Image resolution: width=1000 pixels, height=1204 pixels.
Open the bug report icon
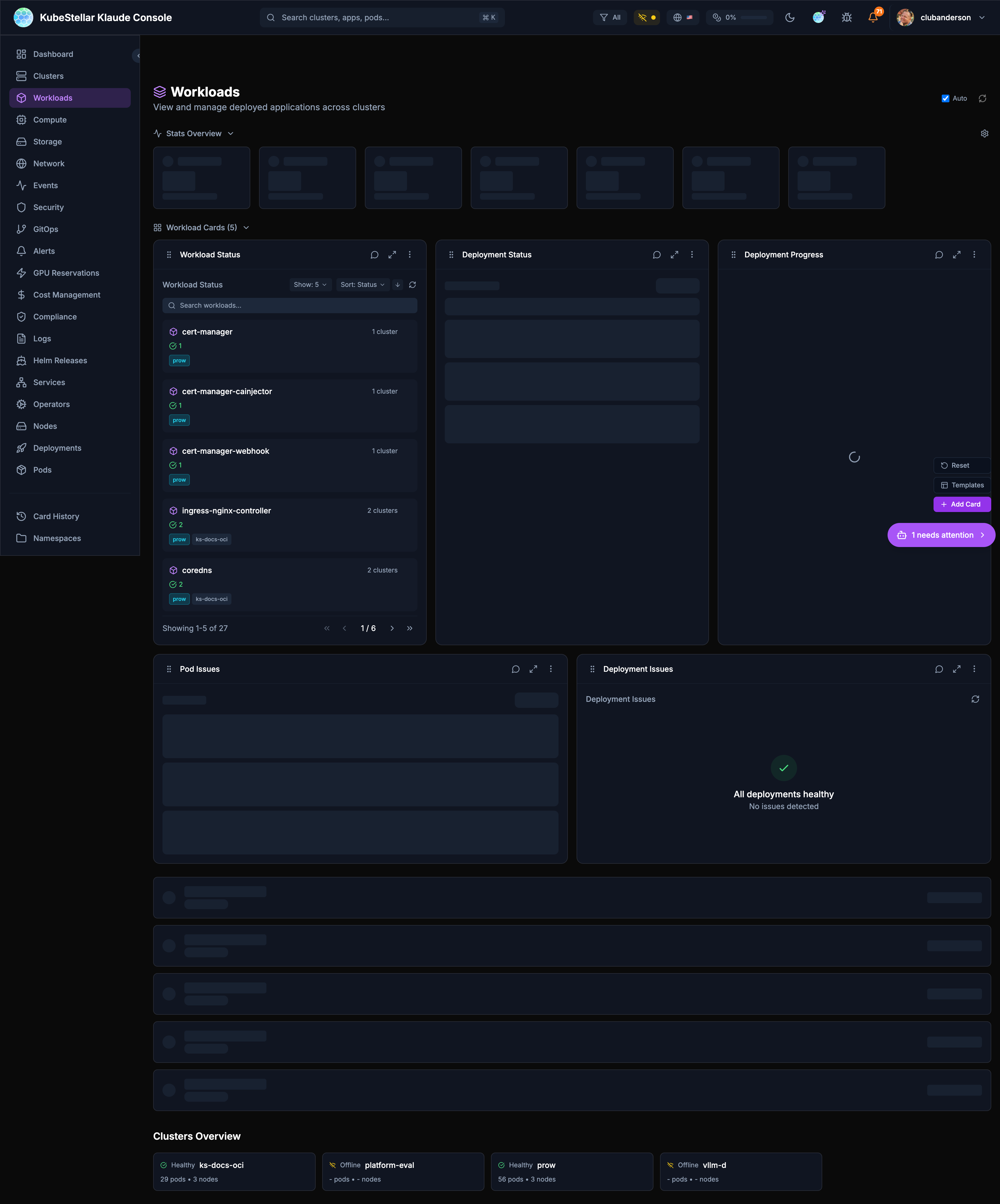846,18
